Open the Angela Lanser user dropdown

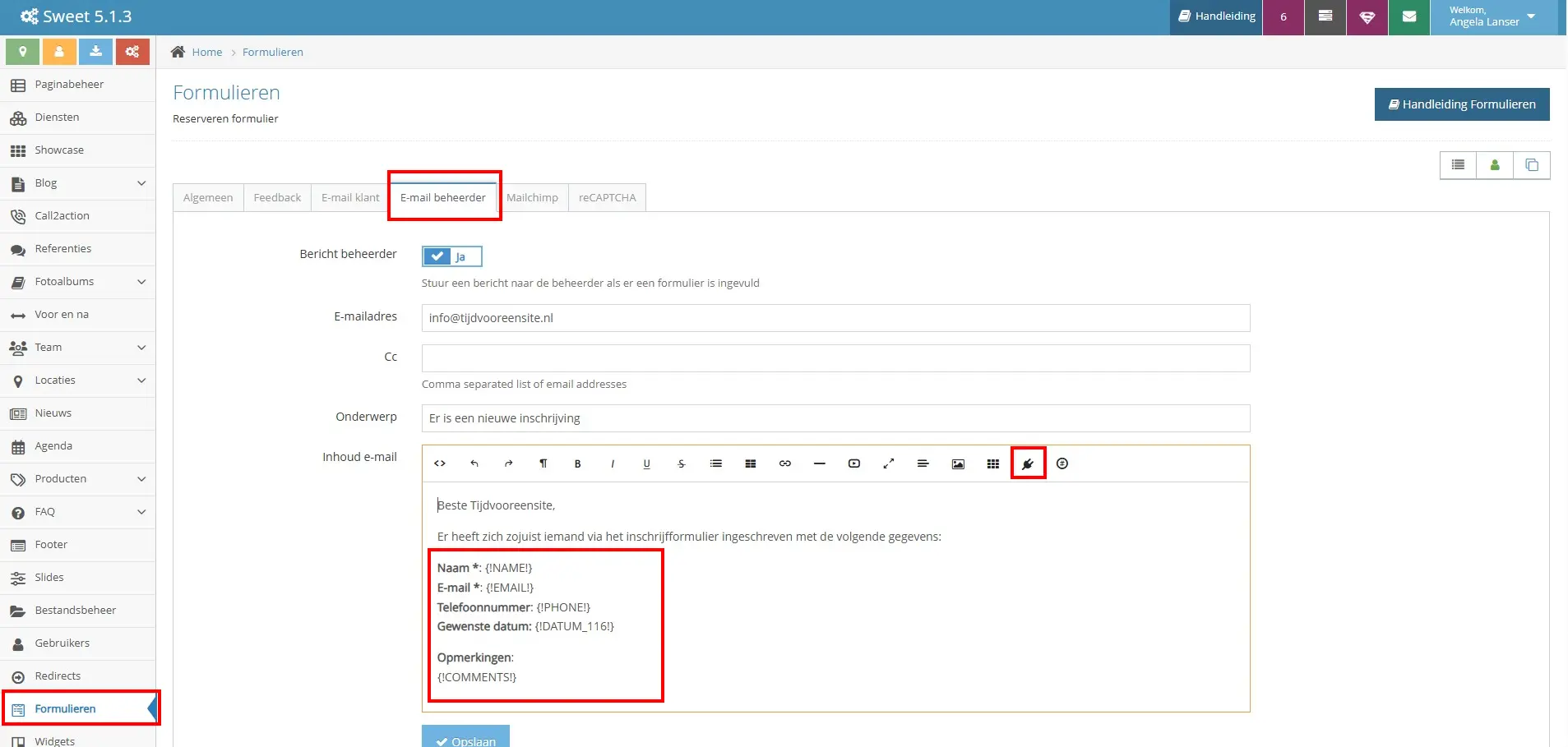click(1493, 16)
